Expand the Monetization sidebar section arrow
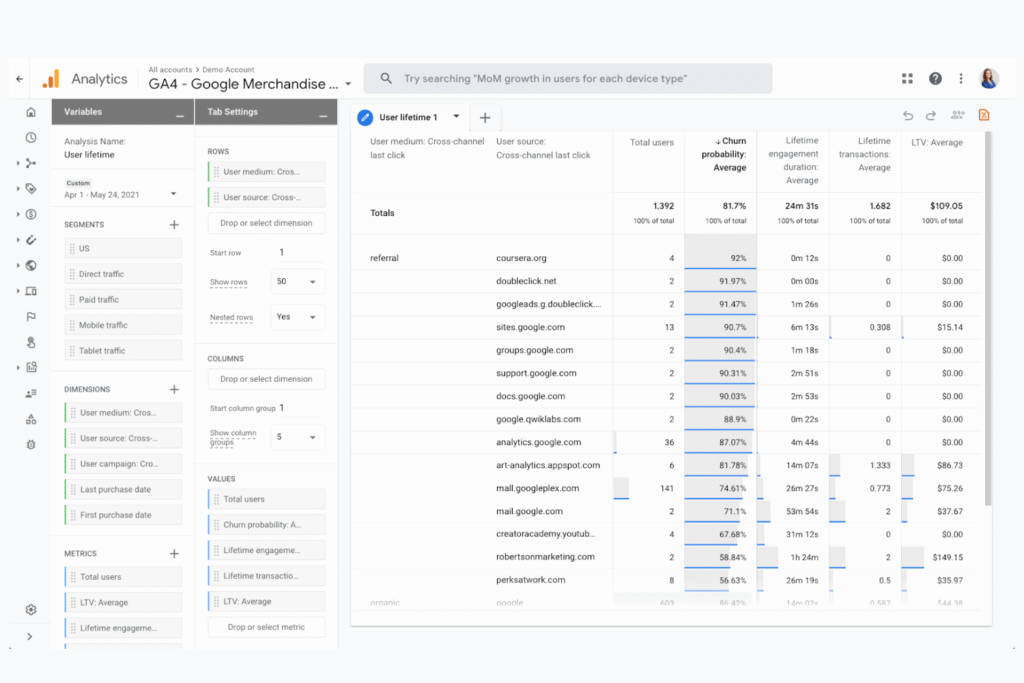Viewport: 1024px width, 683px height. point(18,214)
